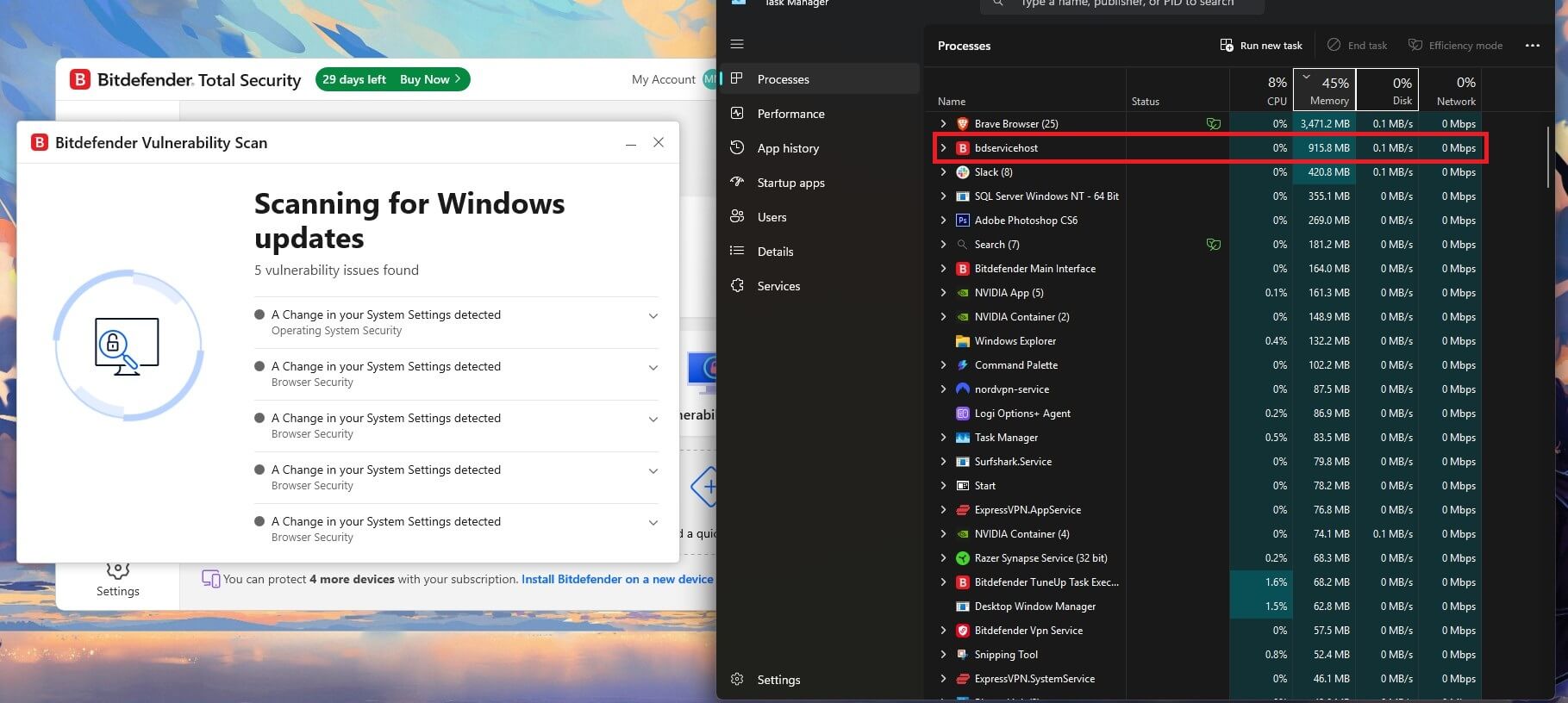Expand bdservicehost process row

[943, 148]
